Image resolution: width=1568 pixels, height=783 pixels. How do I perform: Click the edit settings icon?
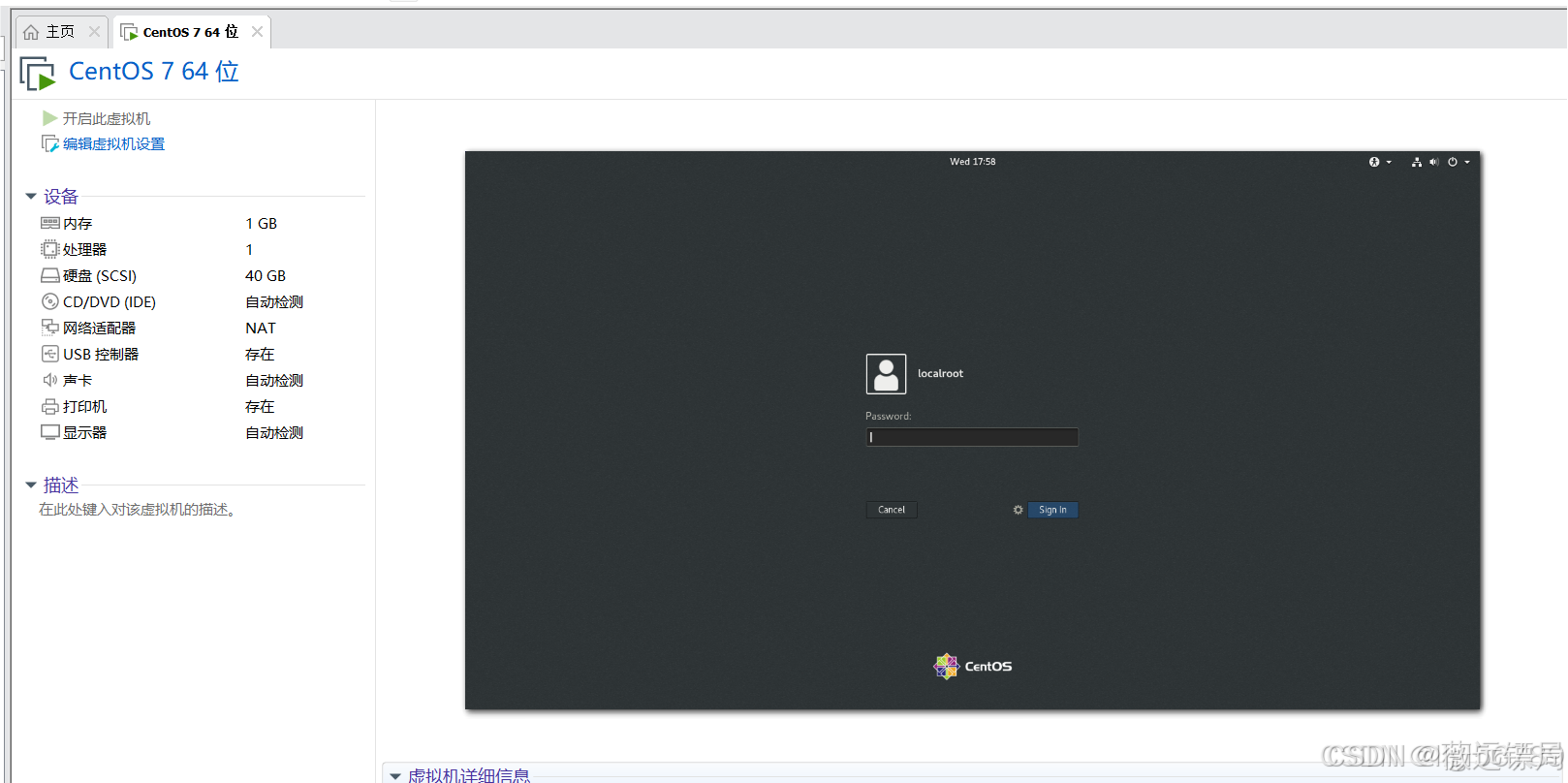pyautogui.click(x=50, y=143)
